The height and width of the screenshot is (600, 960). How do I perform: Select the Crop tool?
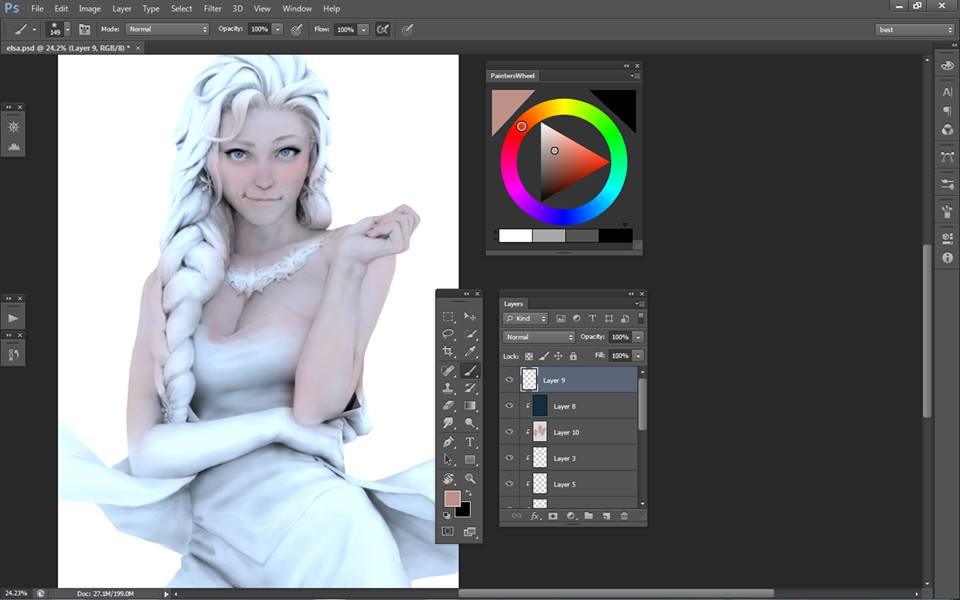tap(448, 352)
